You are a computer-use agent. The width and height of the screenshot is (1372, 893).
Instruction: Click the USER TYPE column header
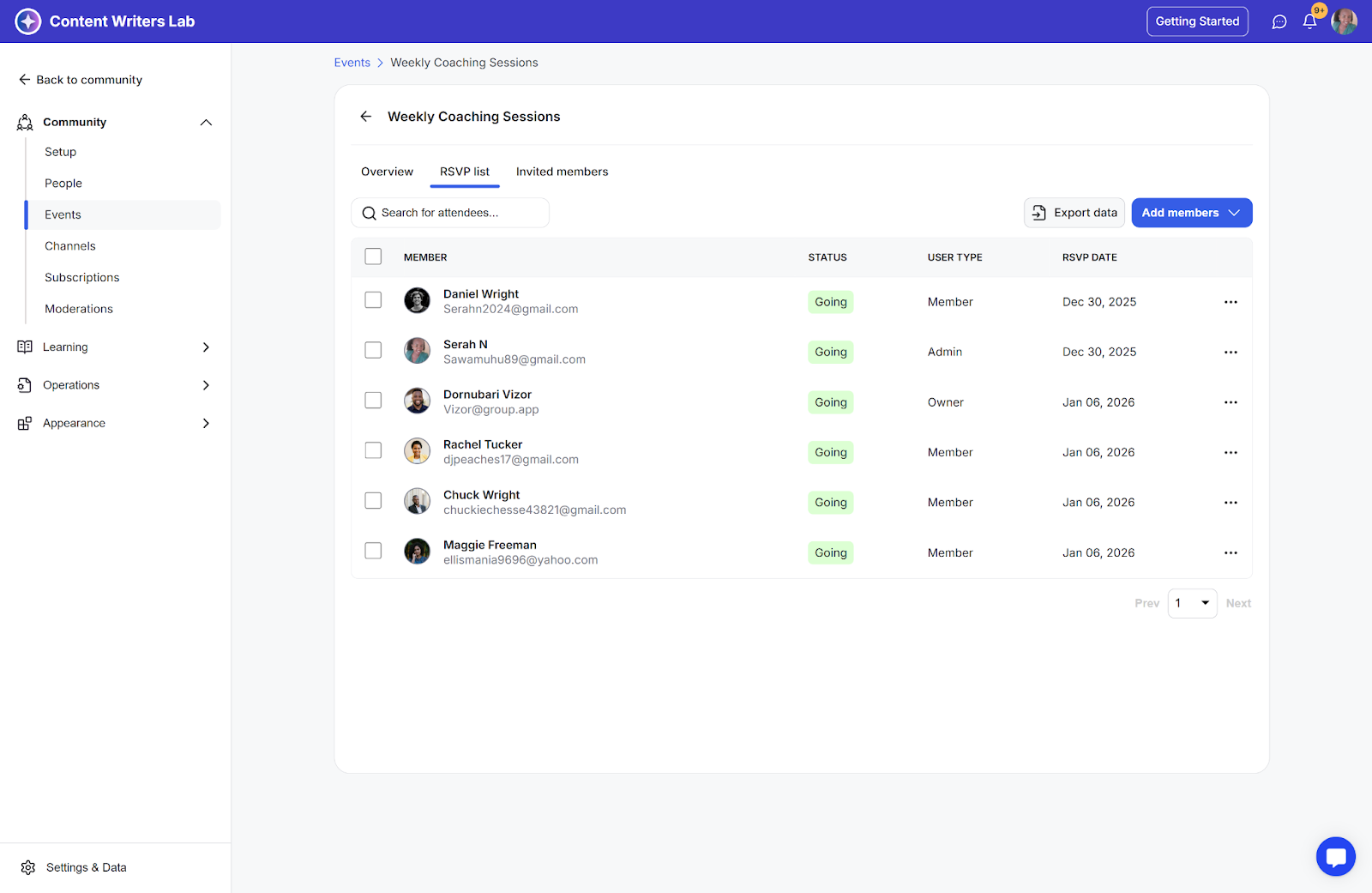(x=955, y=257)
